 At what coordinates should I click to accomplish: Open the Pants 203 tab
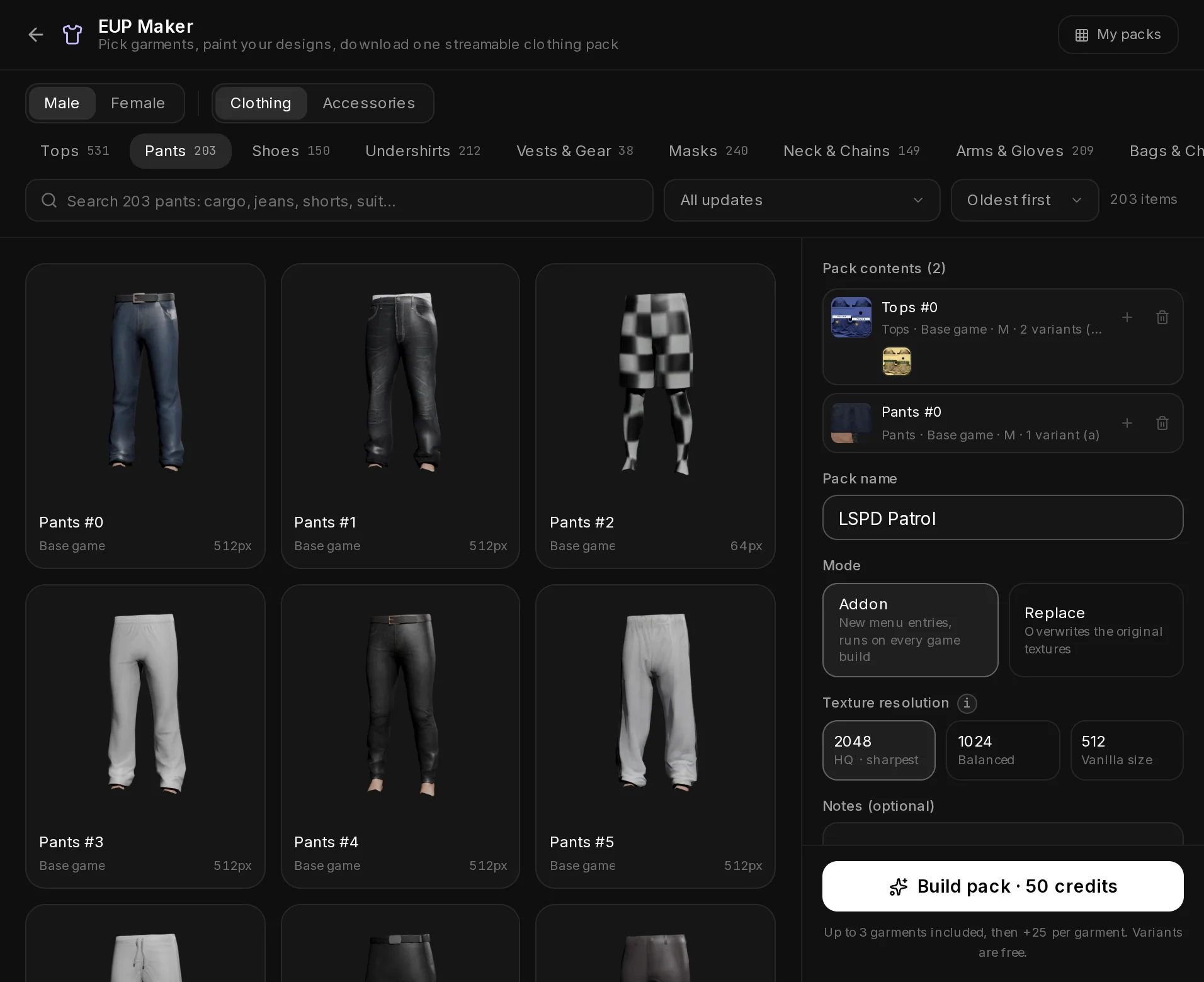[180, 151]
